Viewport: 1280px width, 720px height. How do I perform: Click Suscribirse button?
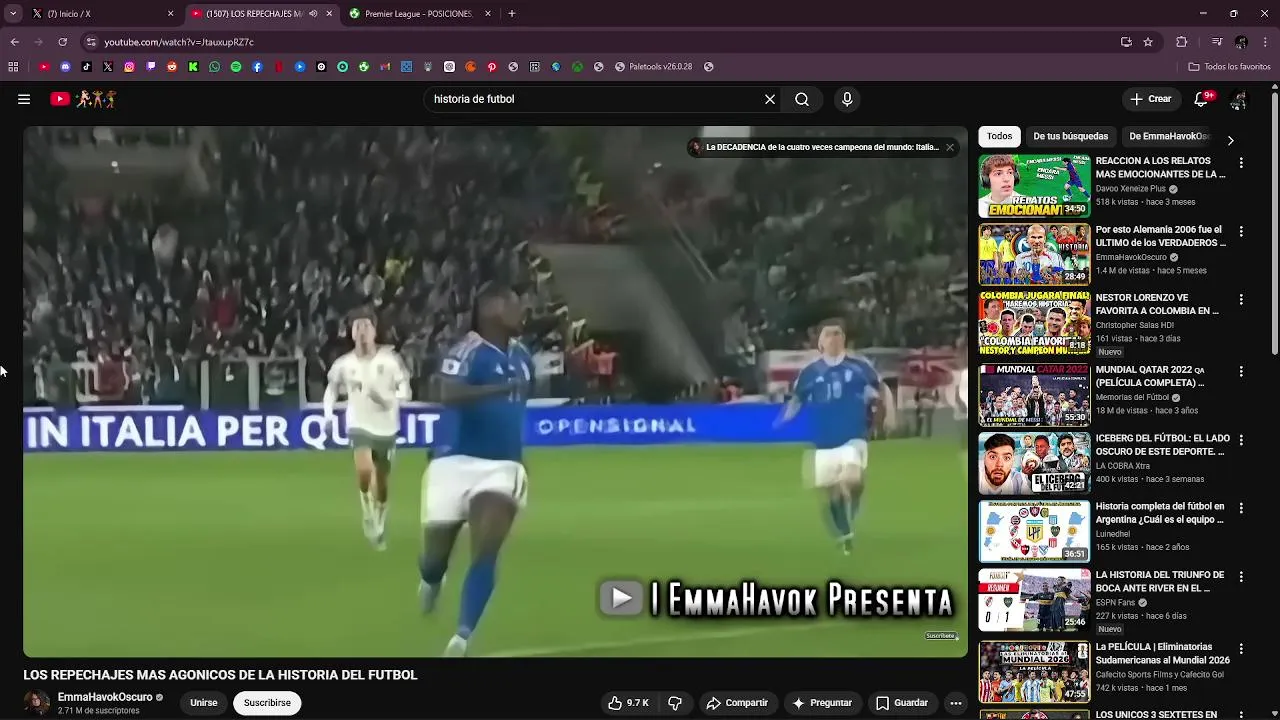pos(267,703)
